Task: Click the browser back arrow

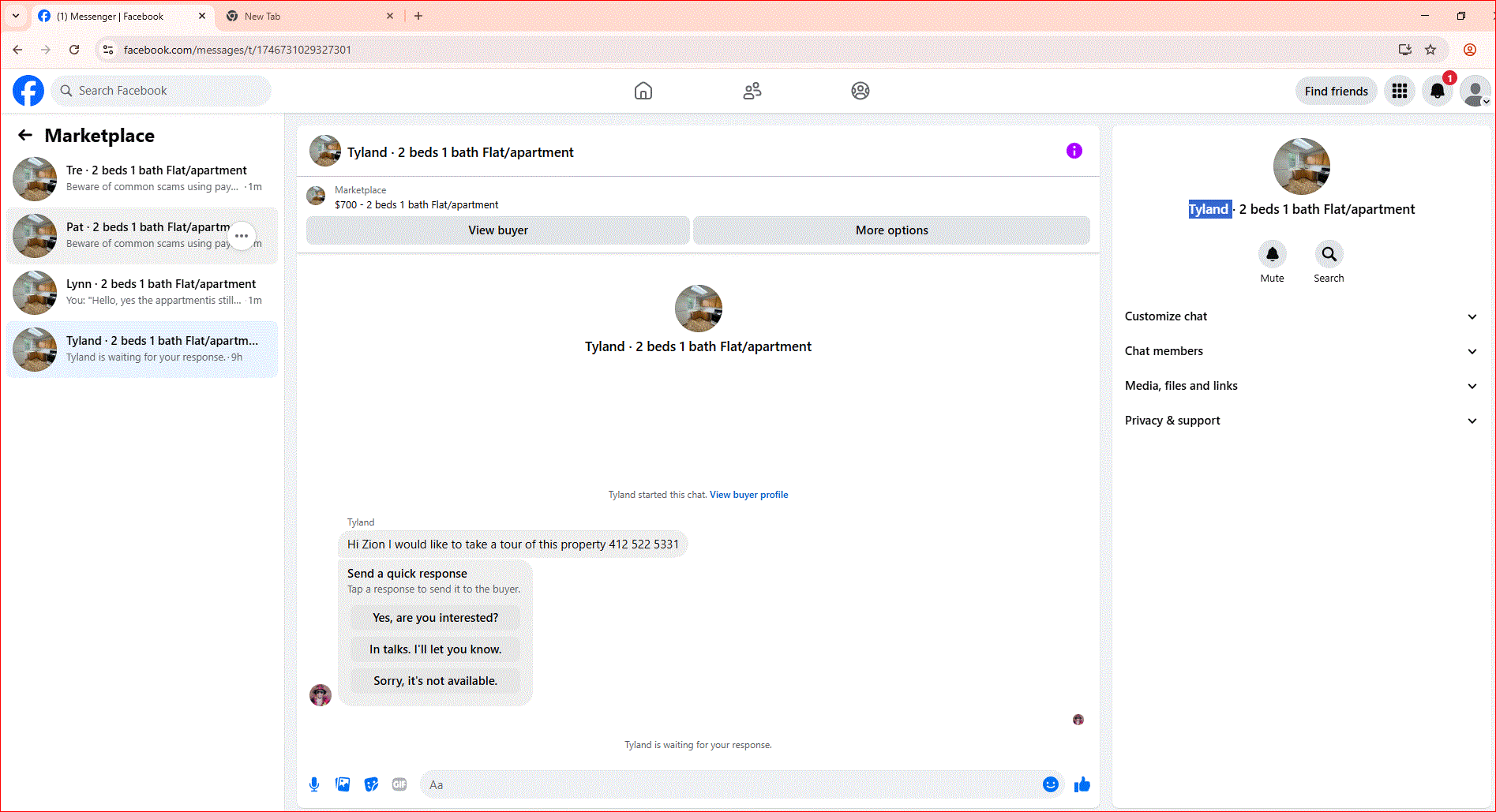Action: [x=17, y=50]
